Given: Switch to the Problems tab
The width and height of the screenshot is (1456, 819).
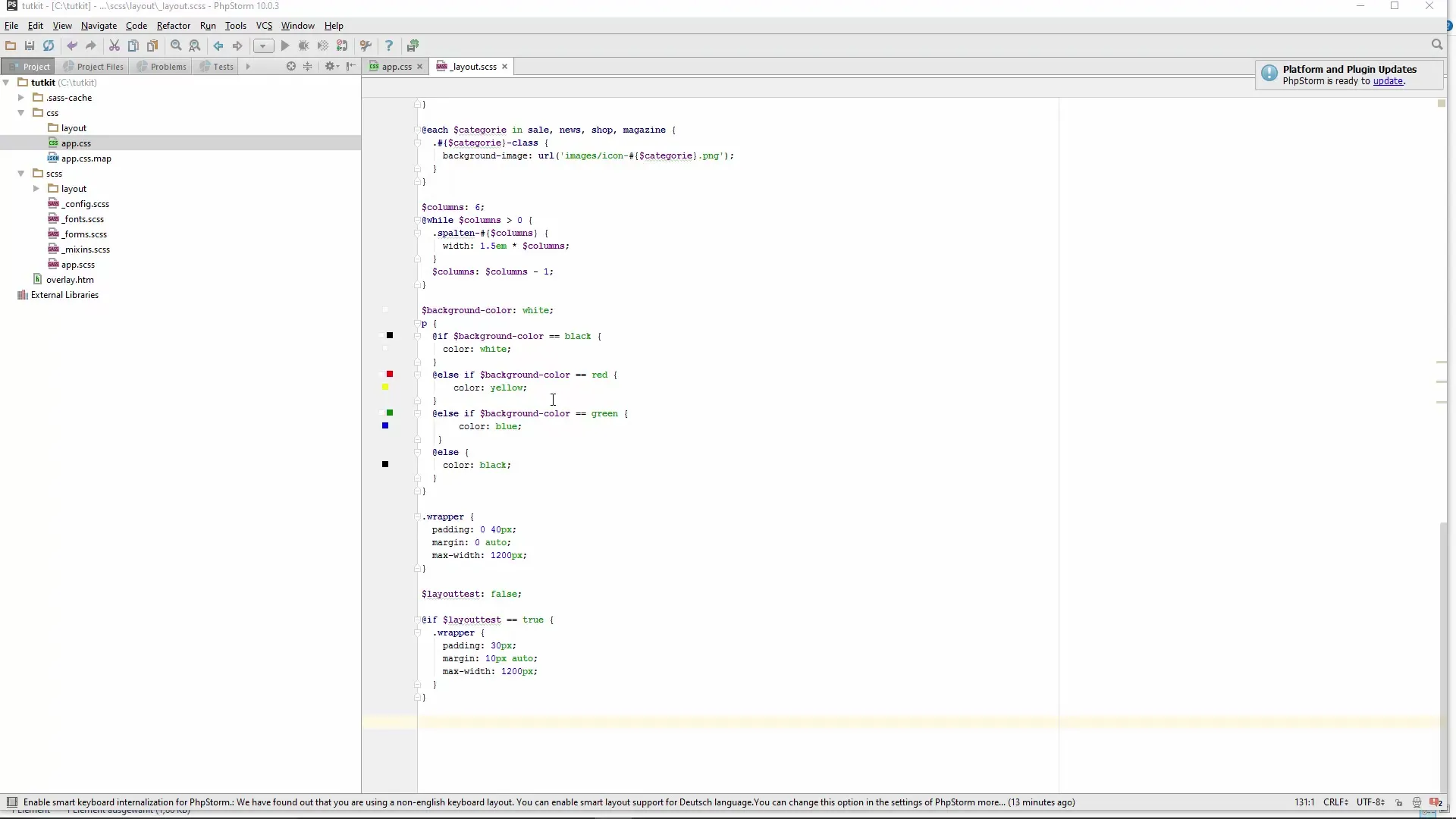Looking at the screenshot, I should coord(162,67).
